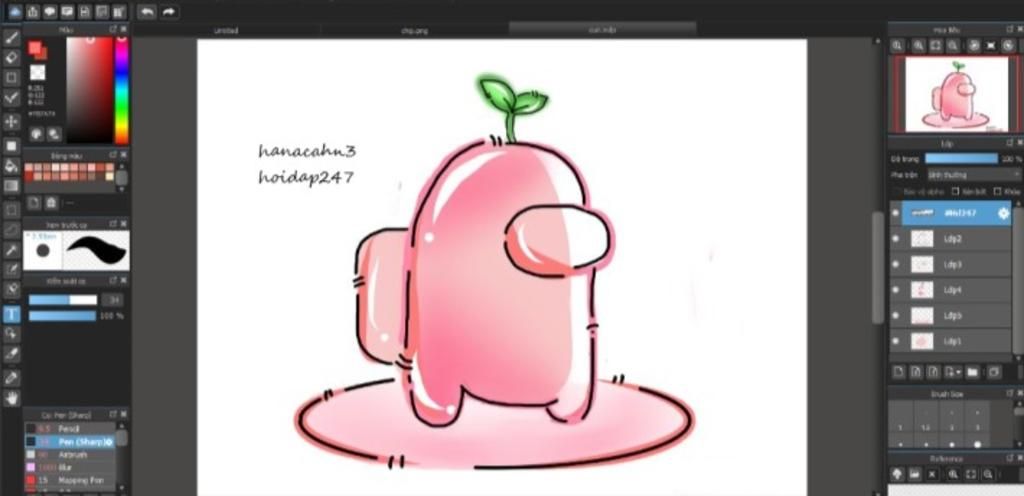Click the Undo arrow in top toolbar
This screenshot has height=496, width=1024.
tap(147, 11)
